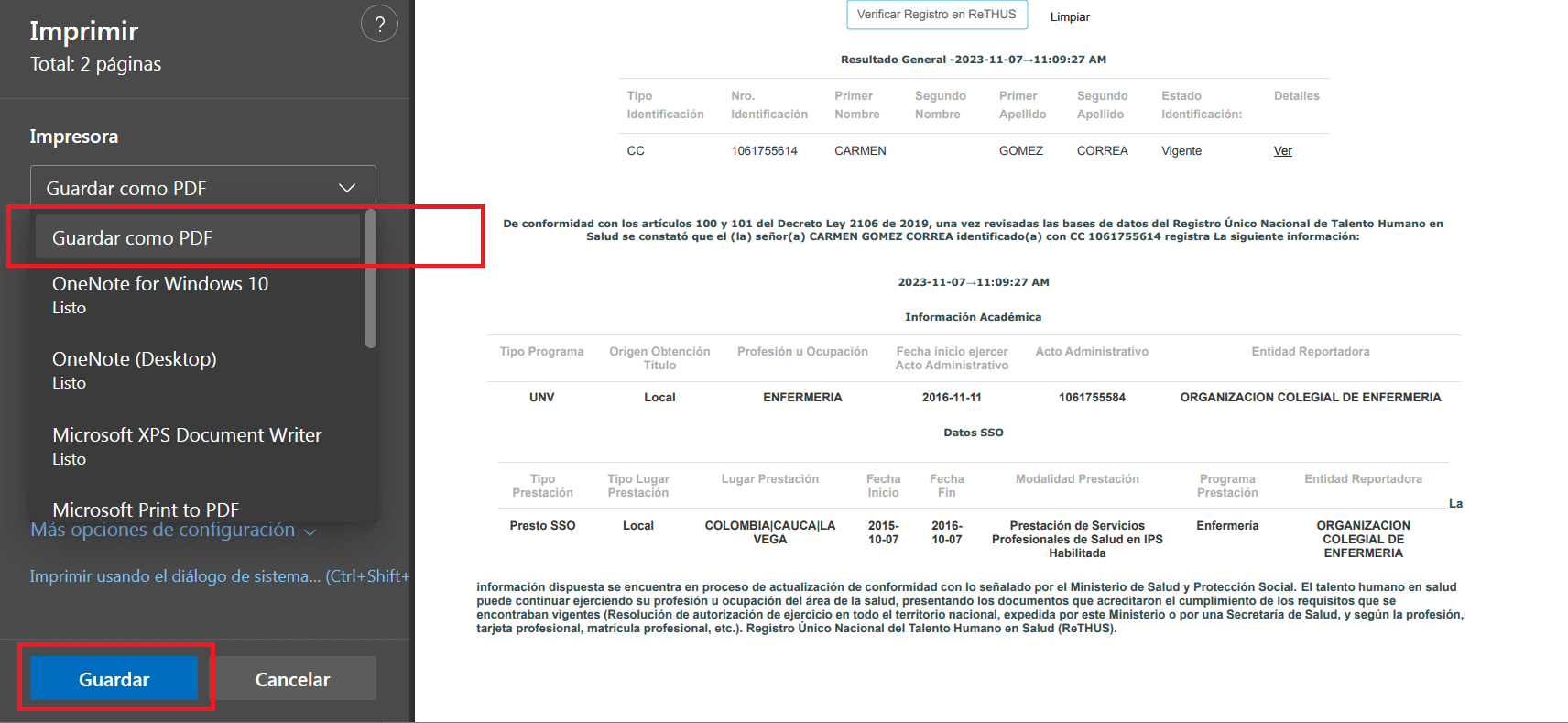This screenshot has width=1568, height=723.
Task: Select Microsoft Print to PDF option
Action: click(x=146, y=509)
